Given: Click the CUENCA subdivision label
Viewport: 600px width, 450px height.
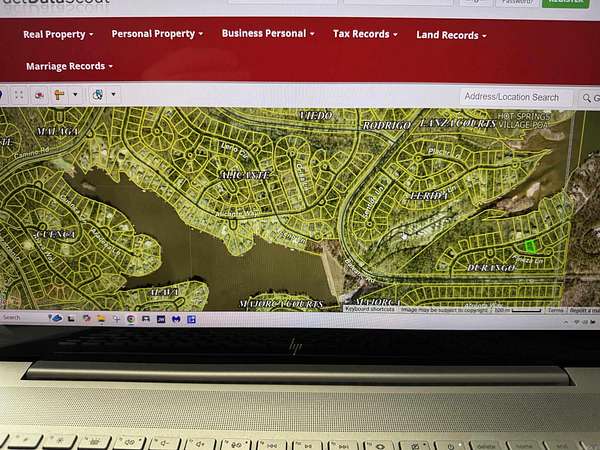Looking at the screenshot, I should (56, 234).
